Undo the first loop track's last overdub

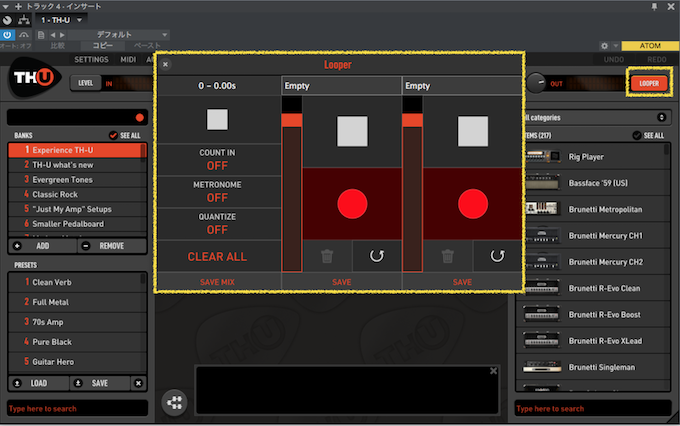tap(377, 256)
